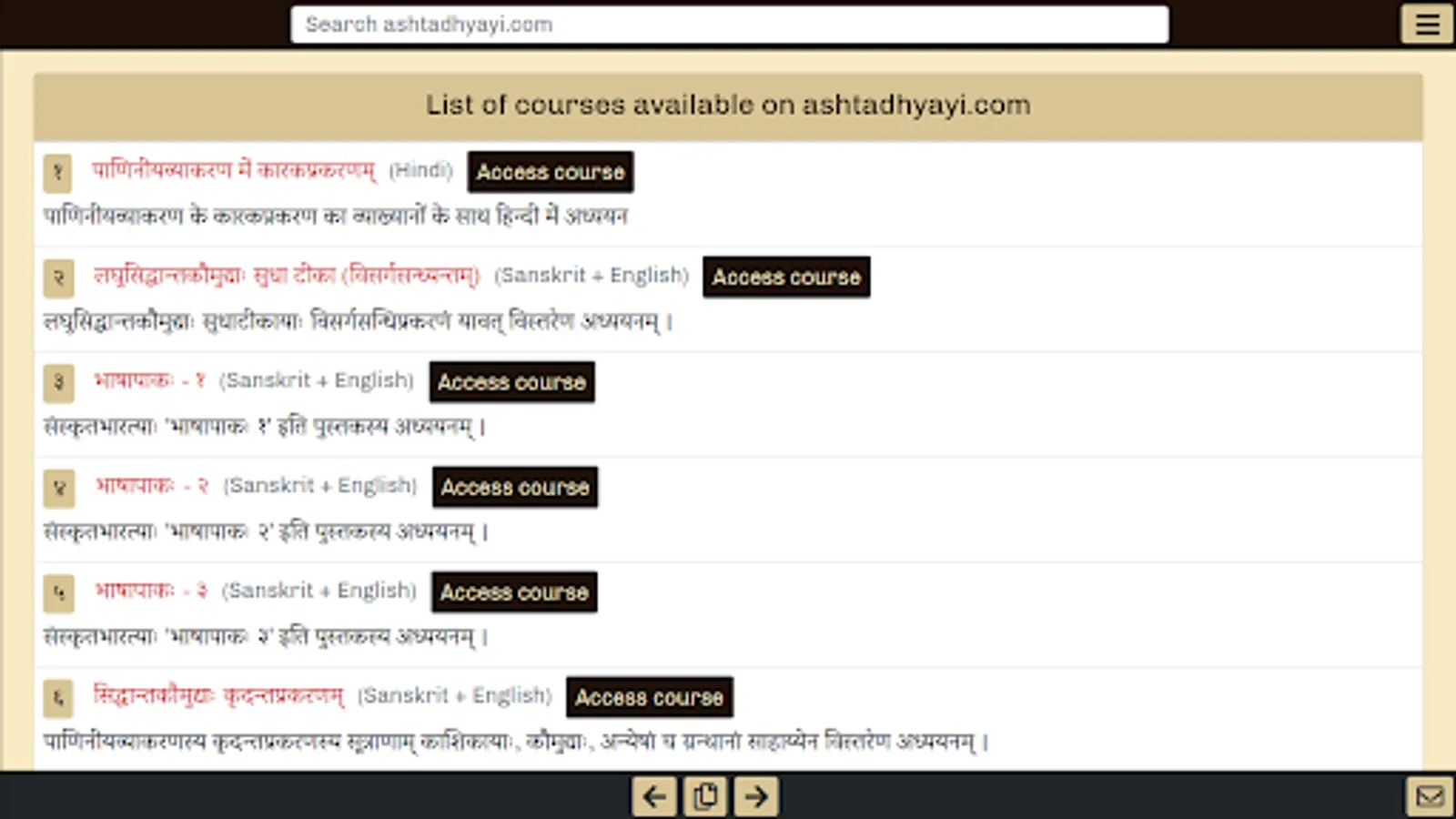Click the numbered badge beside the first course
Image resolution: width=1456 pixels, height=819 pixels.
point(58,173)
